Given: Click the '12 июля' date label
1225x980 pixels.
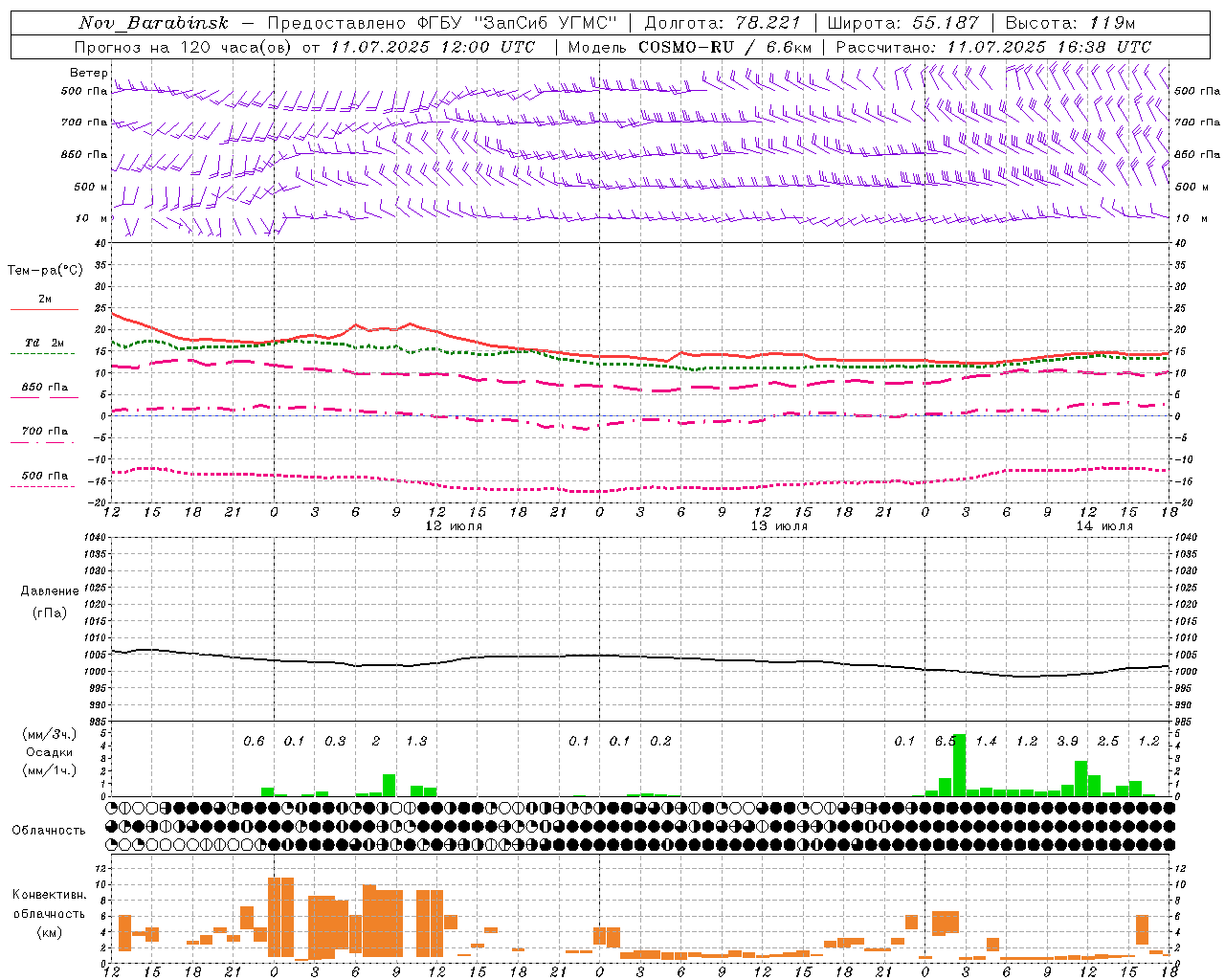Looking at the screenshot, I should coord(454,526).
